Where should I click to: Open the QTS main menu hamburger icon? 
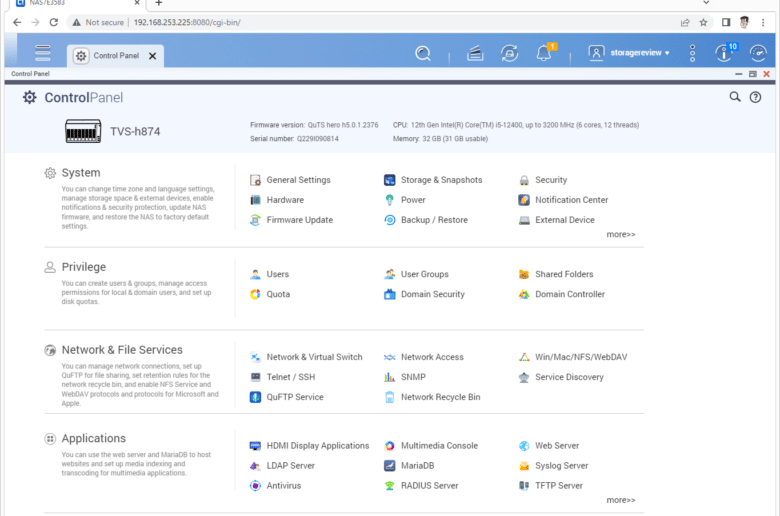pos(43,53)
